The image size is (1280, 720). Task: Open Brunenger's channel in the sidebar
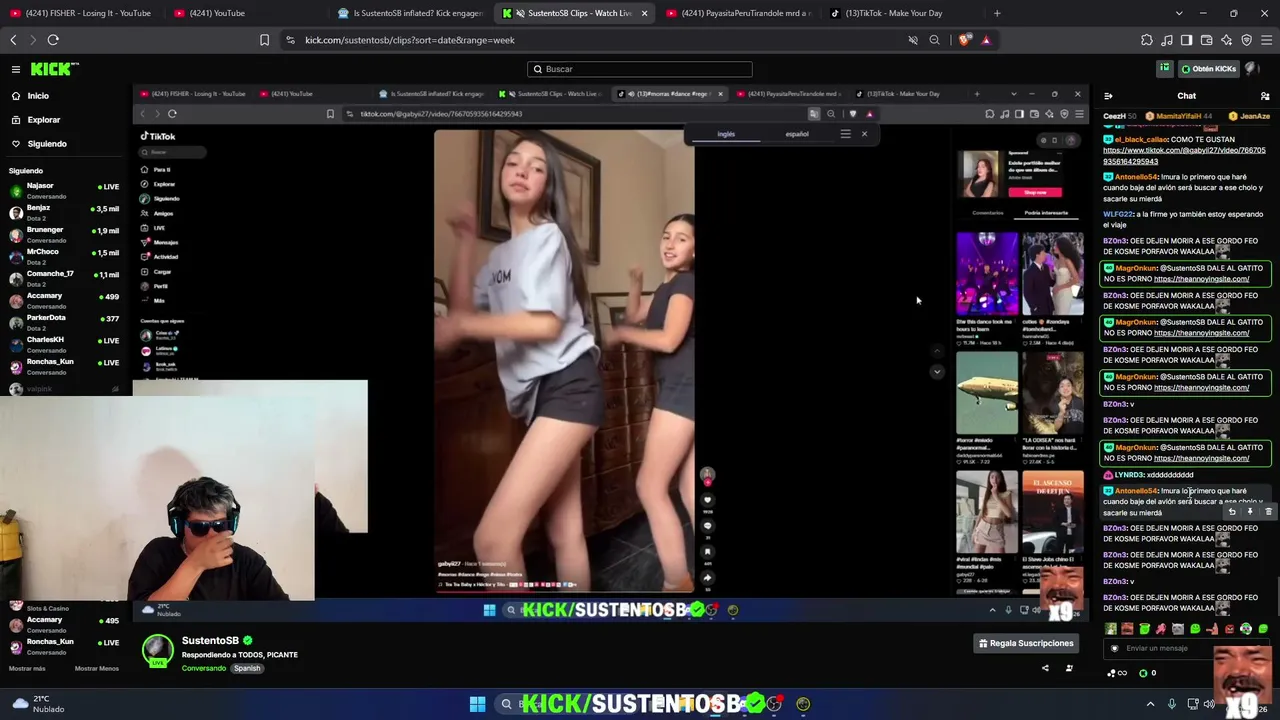(x=64, y=234)
